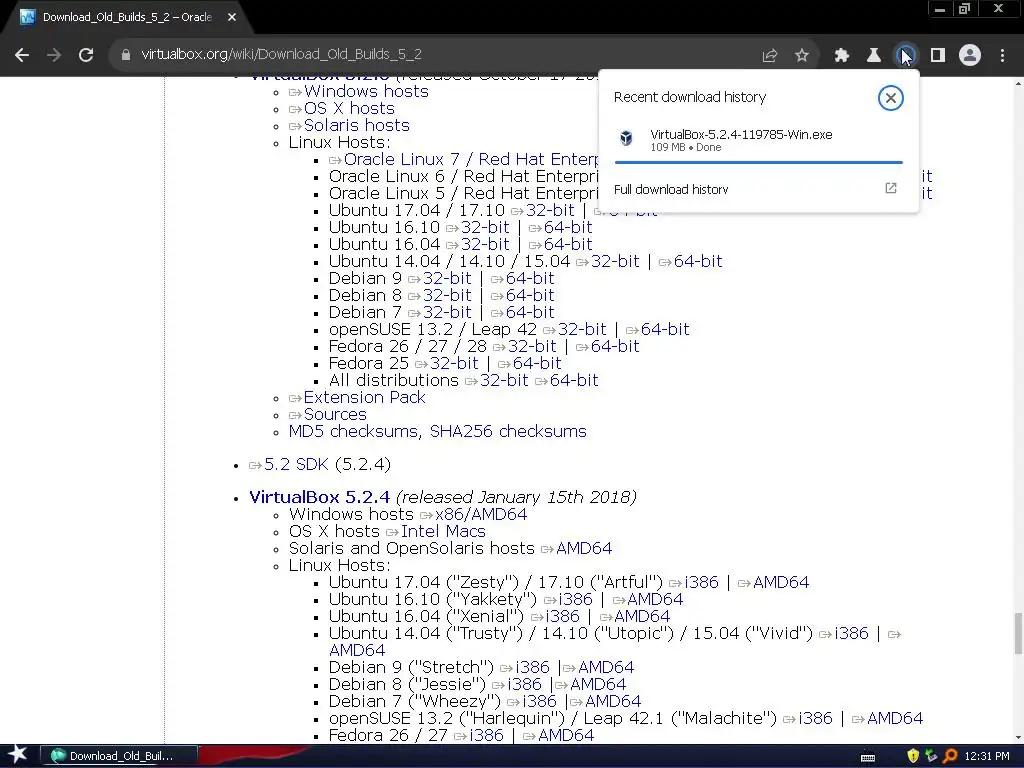1024x768 pixels.
Task: Open Fedora 25 64-bit link
Action: click(x=537, y=363)
